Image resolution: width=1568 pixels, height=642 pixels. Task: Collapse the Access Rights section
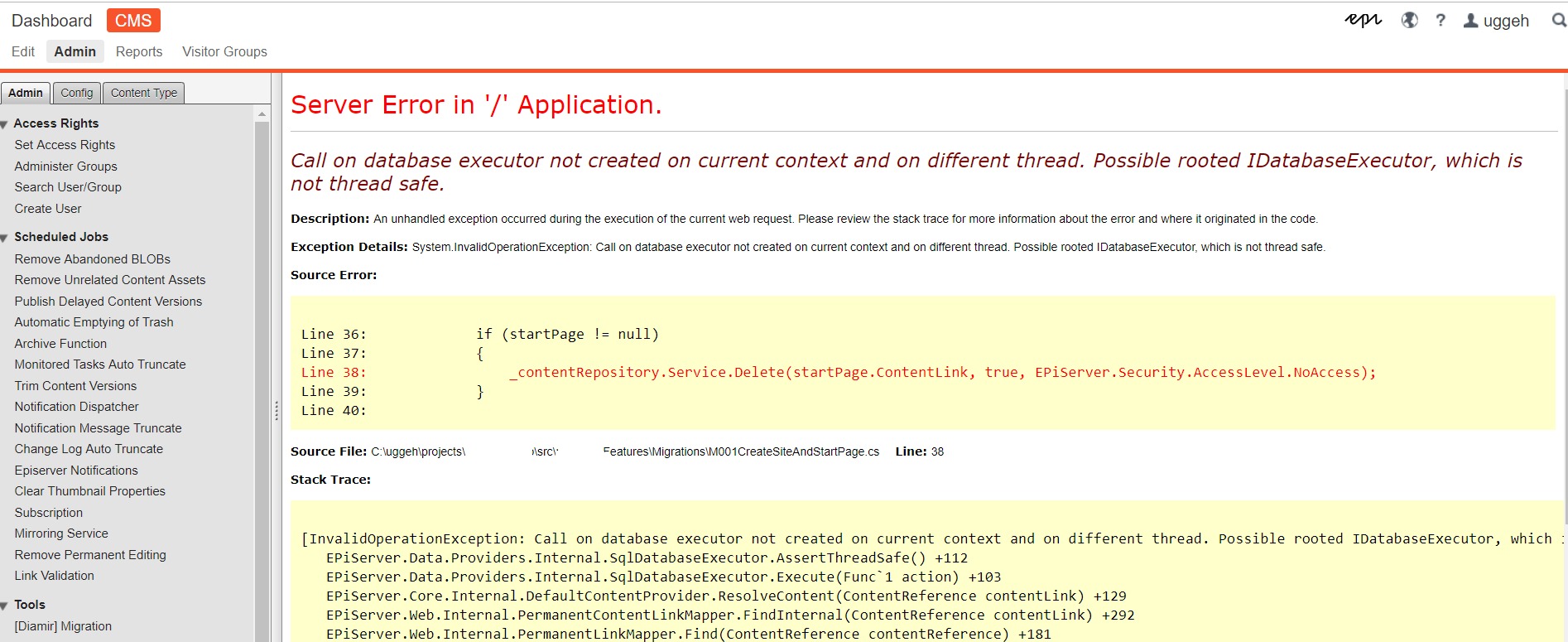point(5,124)
